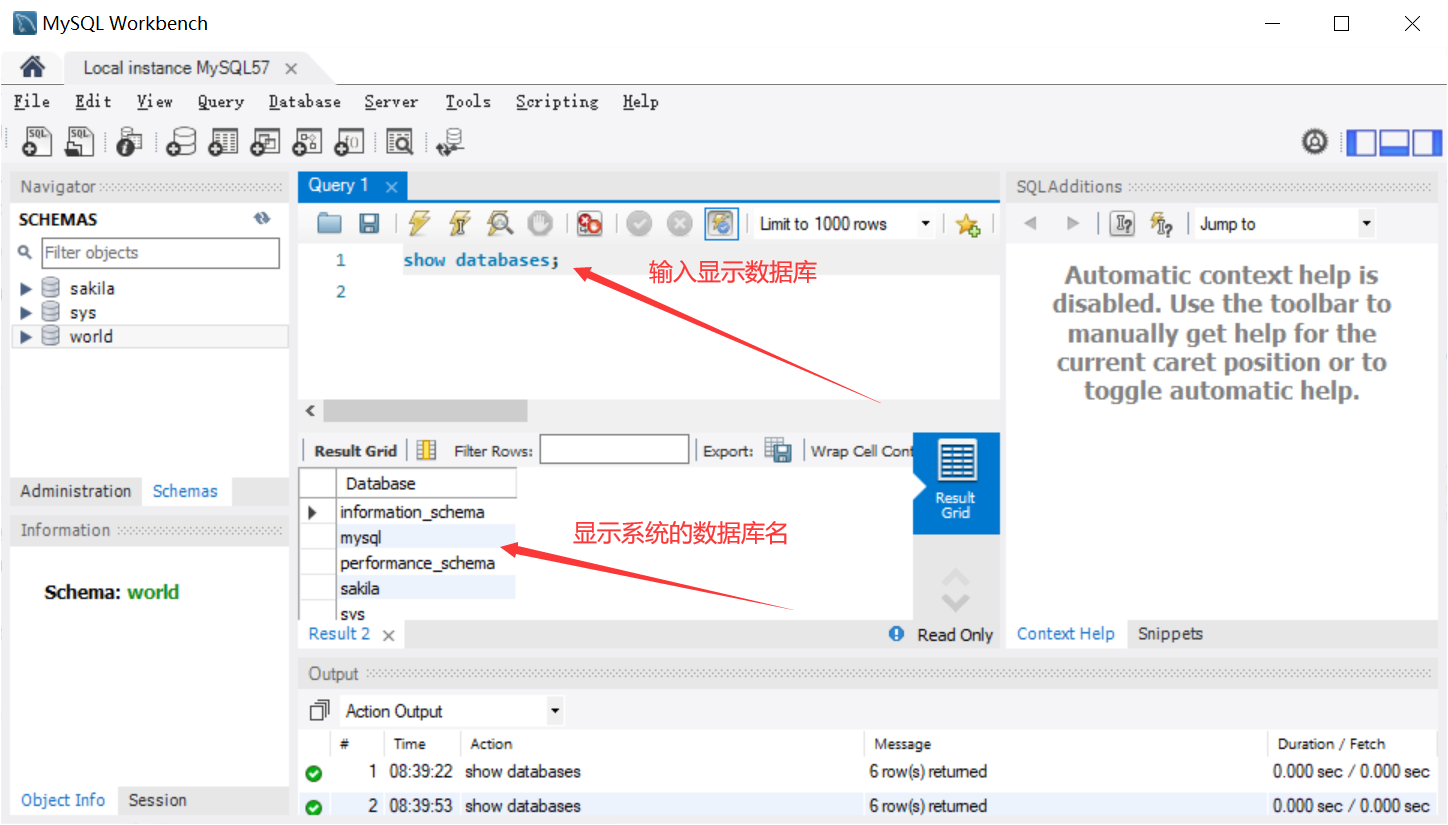This screenshot has width=1448, height=825.
Task: Open the Server menu
Action: tap(391, 101)
